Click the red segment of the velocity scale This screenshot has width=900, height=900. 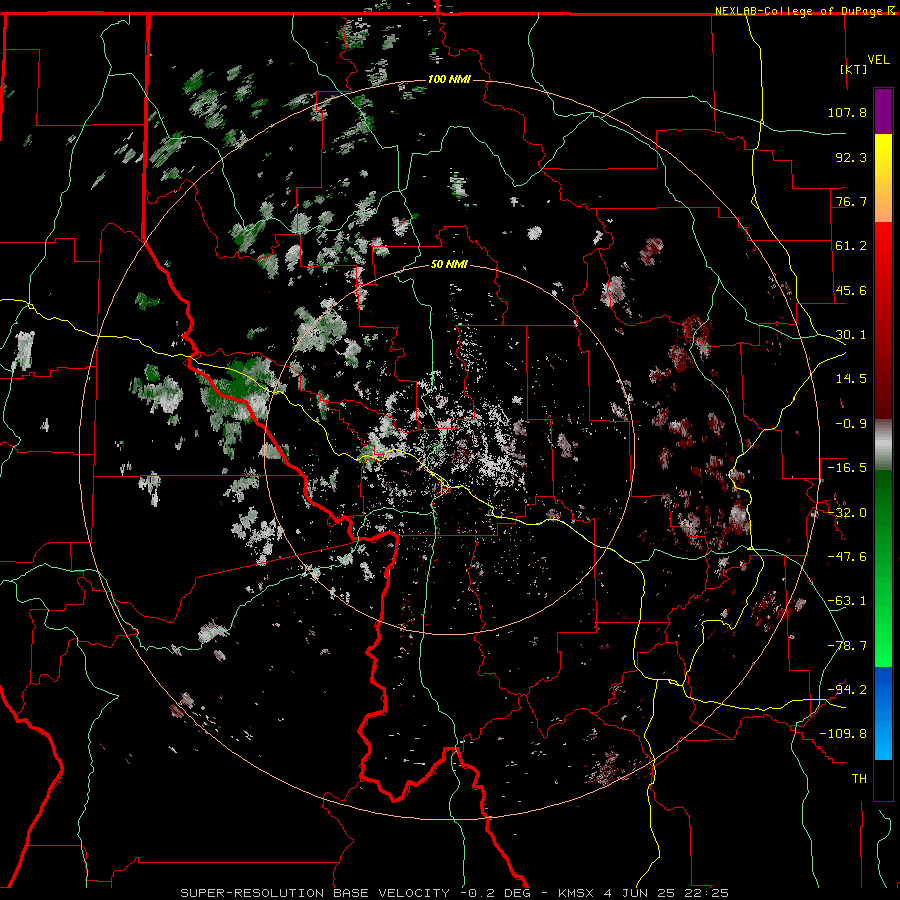(x=883, y=320)
